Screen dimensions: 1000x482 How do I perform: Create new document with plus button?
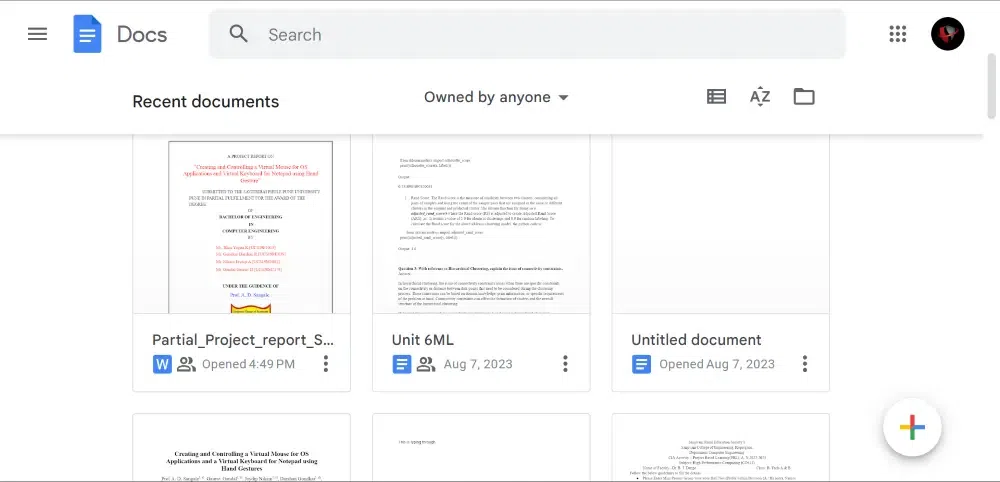913,427
